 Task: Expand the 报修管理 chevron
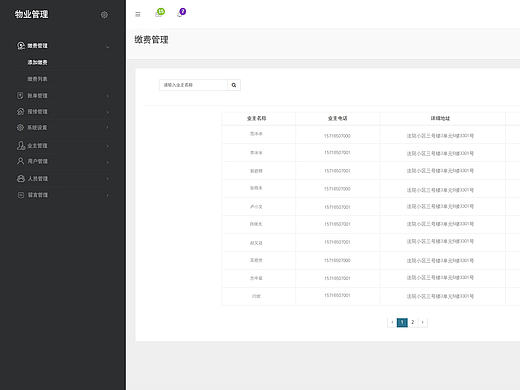(108, 112)
